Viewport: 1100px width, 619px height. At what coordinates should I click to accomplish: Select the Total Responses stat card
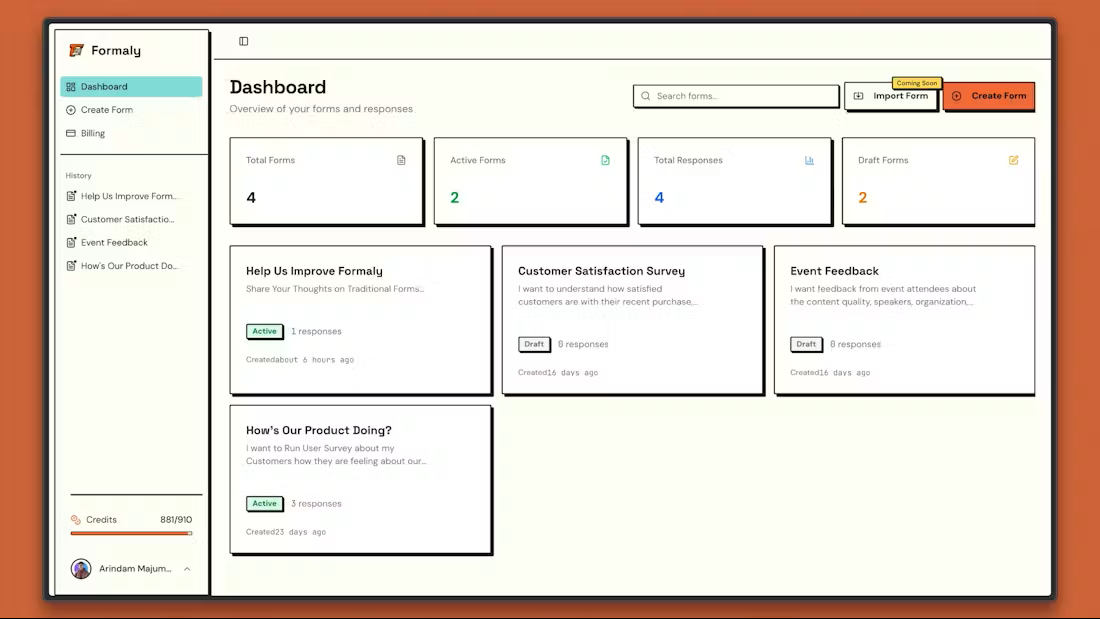click(x=735, y=181)
